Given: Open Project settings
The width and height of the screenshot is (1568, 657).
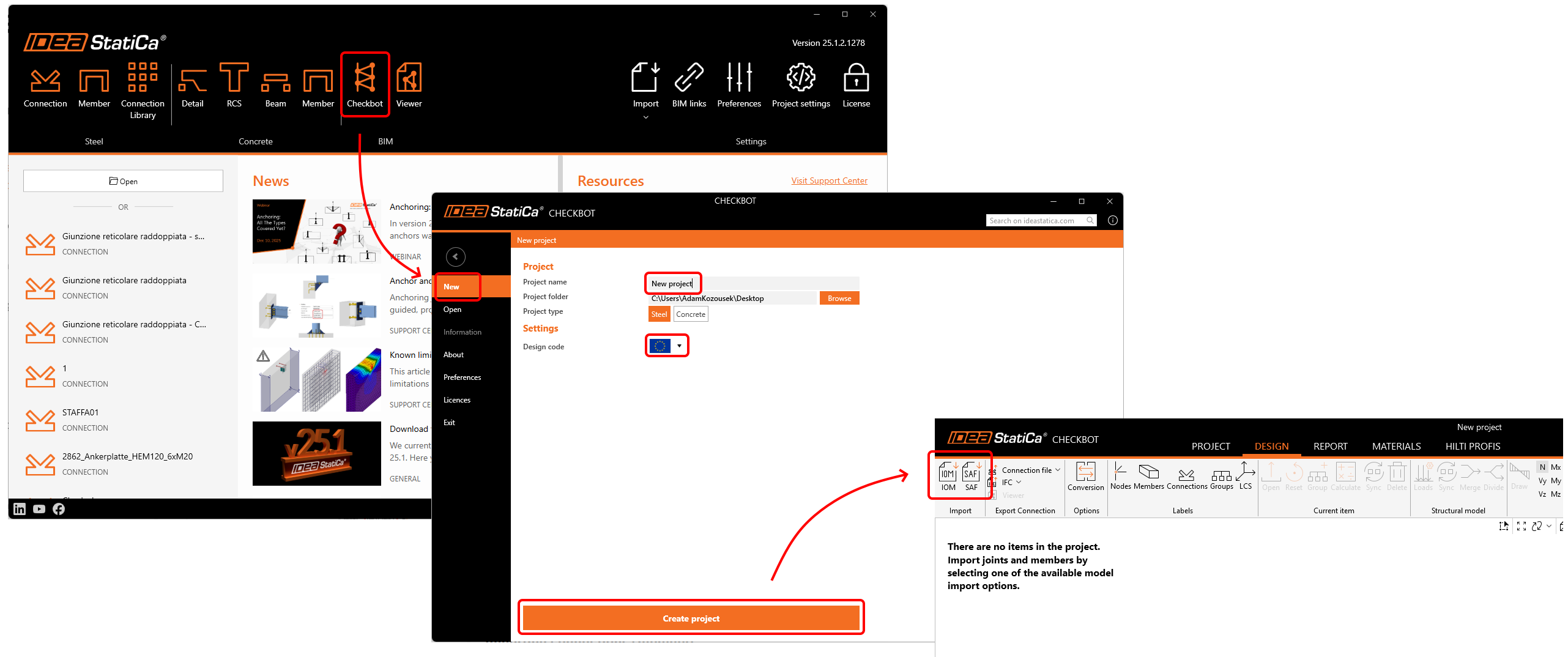Looking at the screenshot, I should pos(801,86).
